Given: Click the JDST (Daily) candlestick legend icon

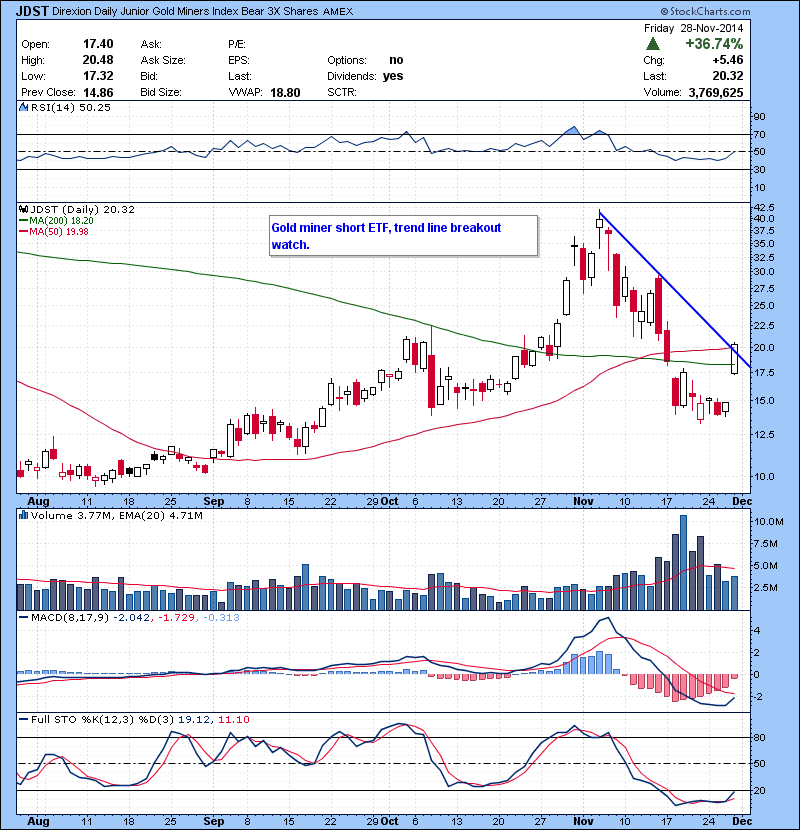Looking at the screenshot, I should click(x=23, y=210).
